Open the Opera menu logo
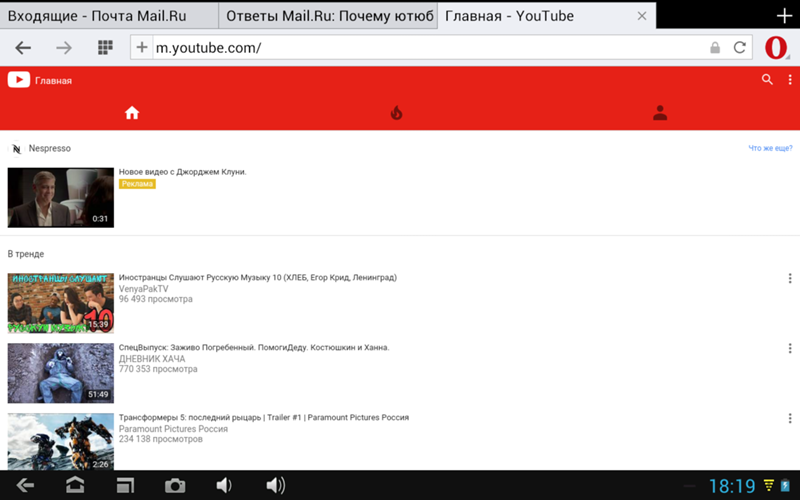 coord(776,47)
